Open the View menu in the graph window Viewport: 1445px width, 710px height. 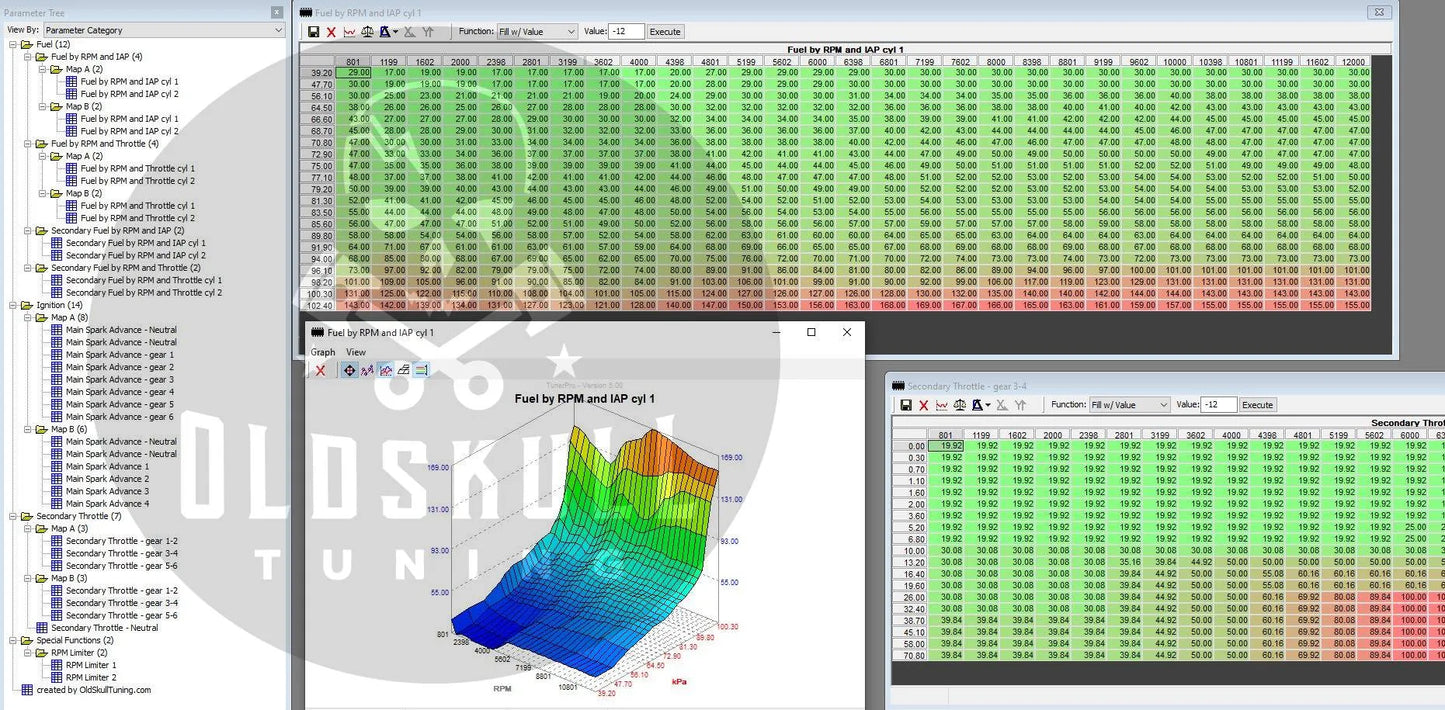356,352
